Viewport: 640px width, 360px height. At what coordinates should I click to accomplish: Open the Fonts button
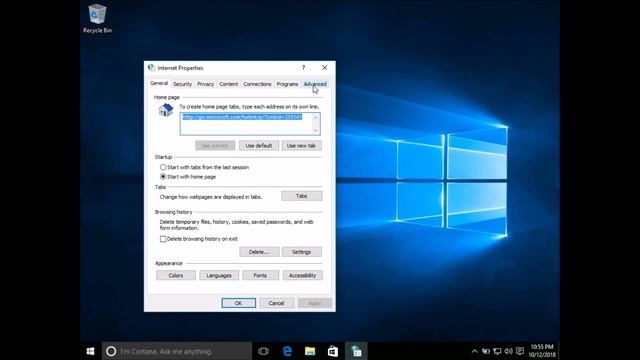click(x=260, y=276)
